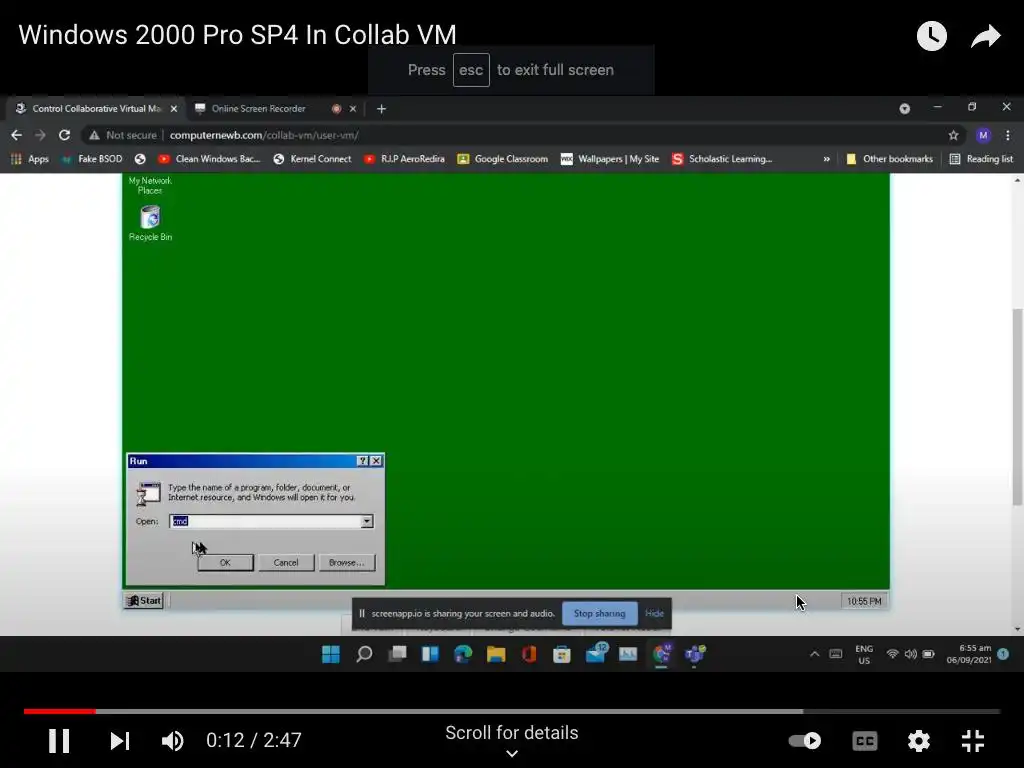Click the Run dialog help ? button
This screenshot has height=768, width=1024.
pos(363,461)
